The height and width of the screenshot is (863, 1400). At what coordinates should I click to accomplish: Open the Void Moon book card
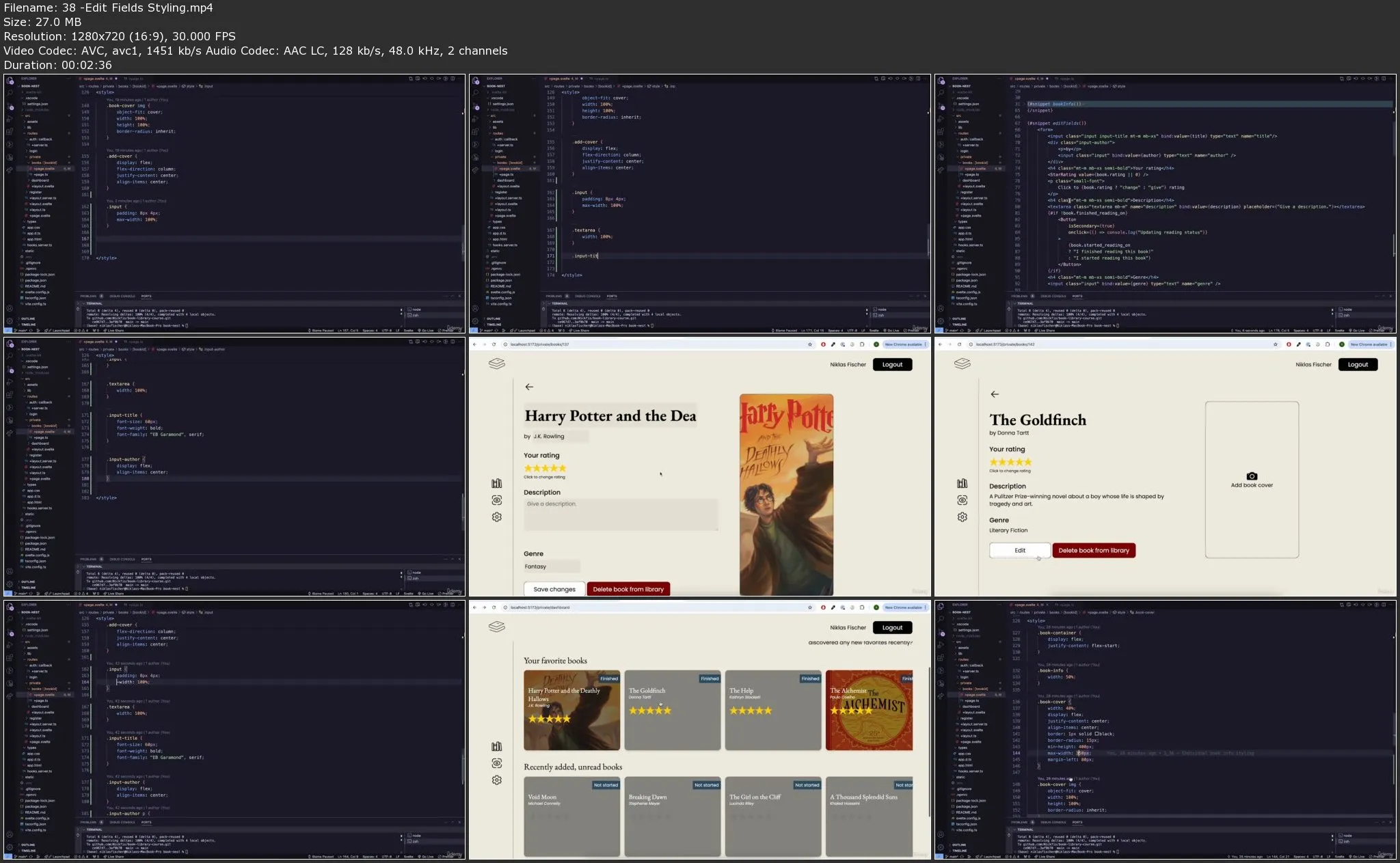point(571,817)
